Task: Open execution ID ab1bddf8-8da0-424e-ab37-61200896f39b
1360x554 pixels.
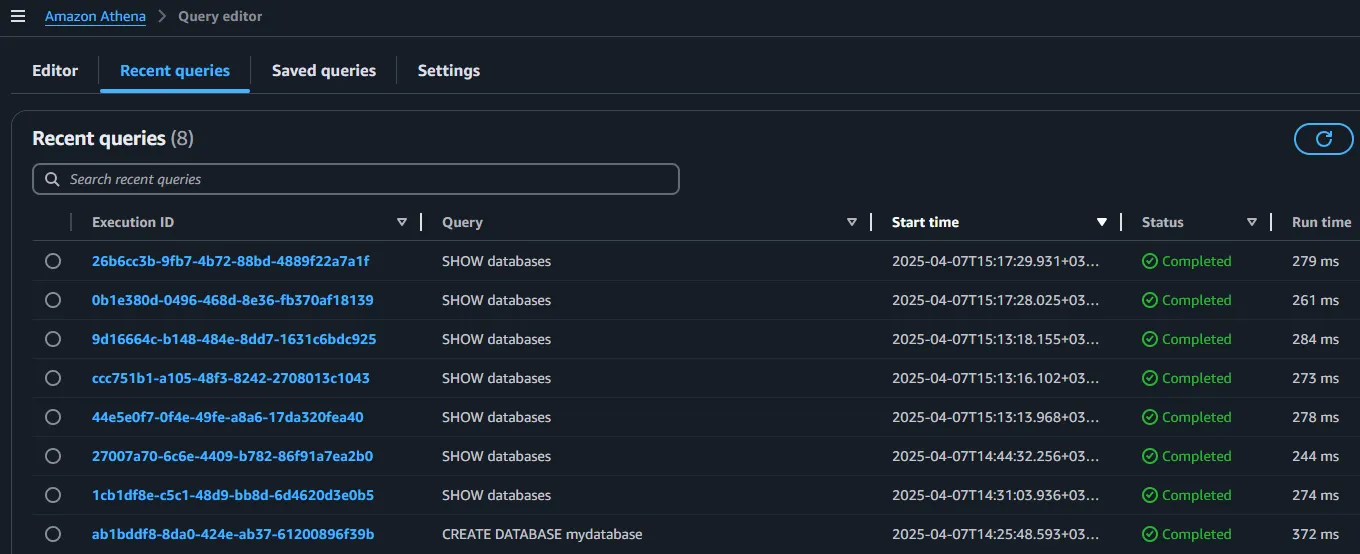Action: click(233, 534)
